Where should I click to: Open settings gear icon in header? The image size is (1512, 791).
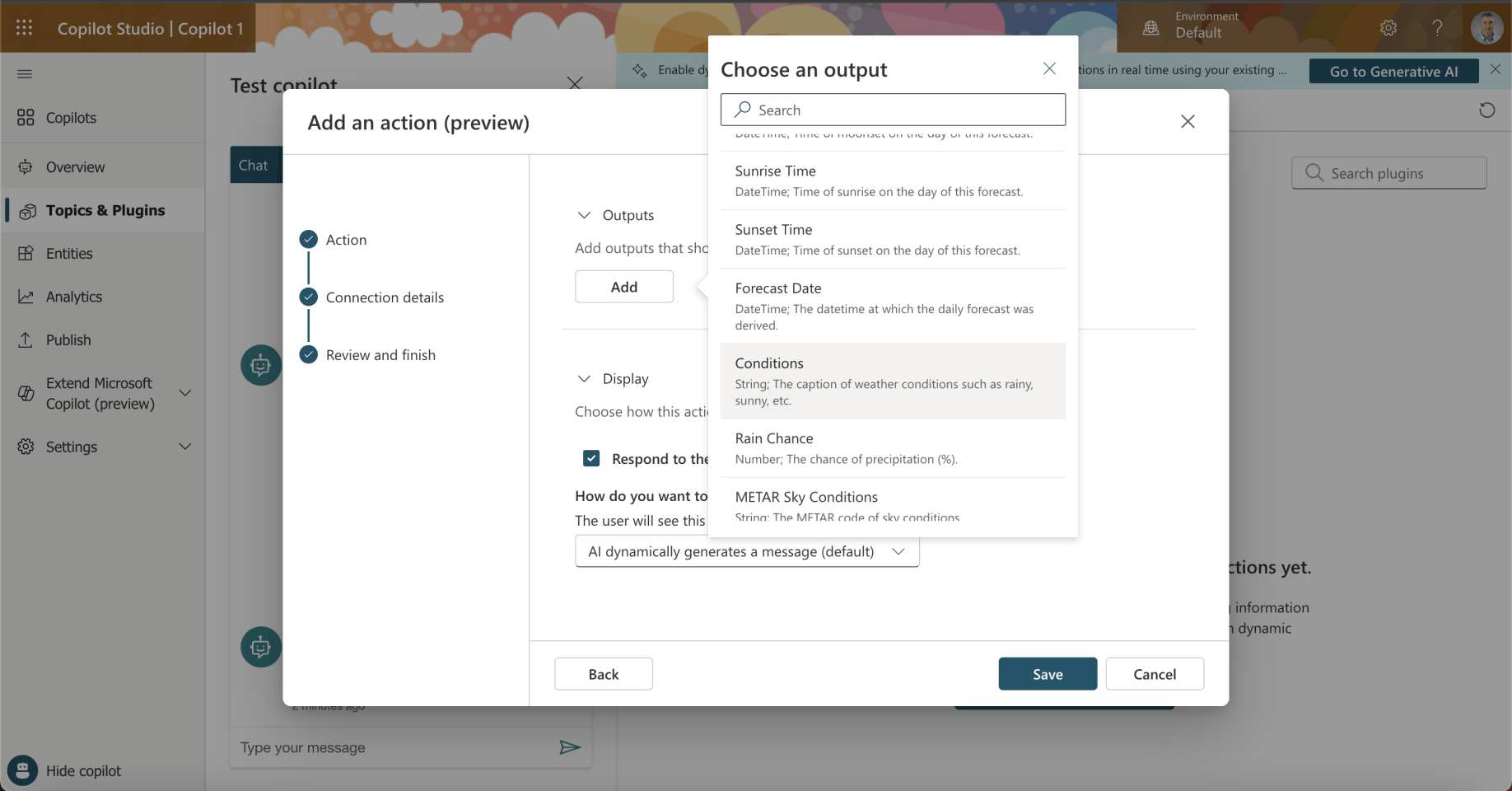click(x=1388, y=28)
